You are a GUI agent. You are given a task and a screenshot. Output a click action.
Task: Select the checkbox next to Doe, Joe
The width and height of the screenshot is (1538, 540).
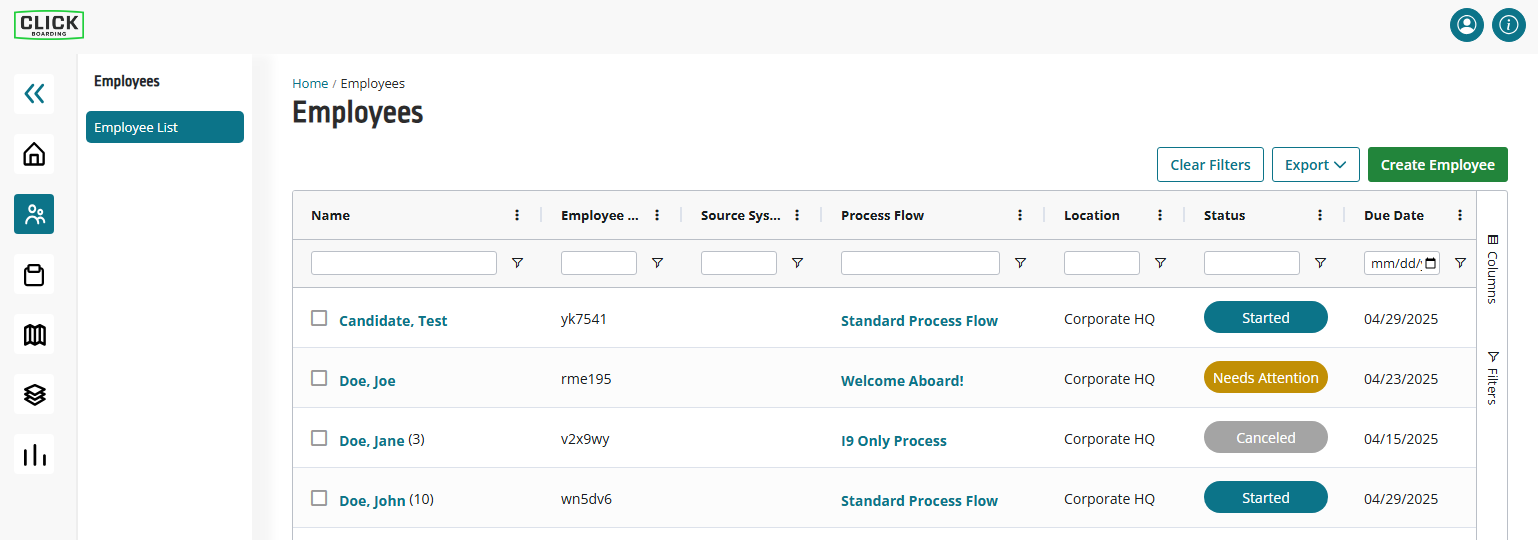(x=319, y=378)
